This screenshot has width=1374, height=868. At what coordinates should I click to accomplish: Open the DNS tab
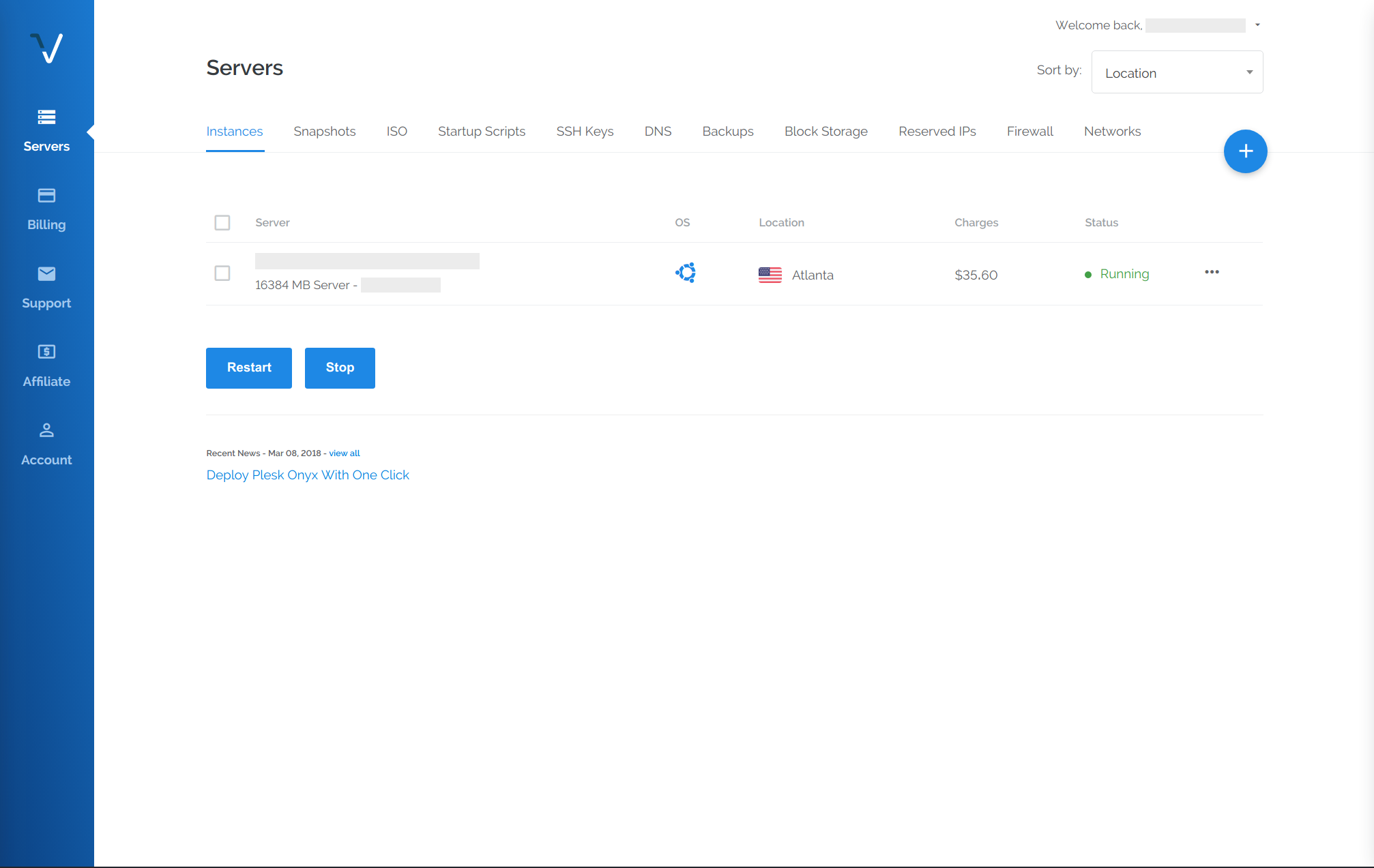658,132
